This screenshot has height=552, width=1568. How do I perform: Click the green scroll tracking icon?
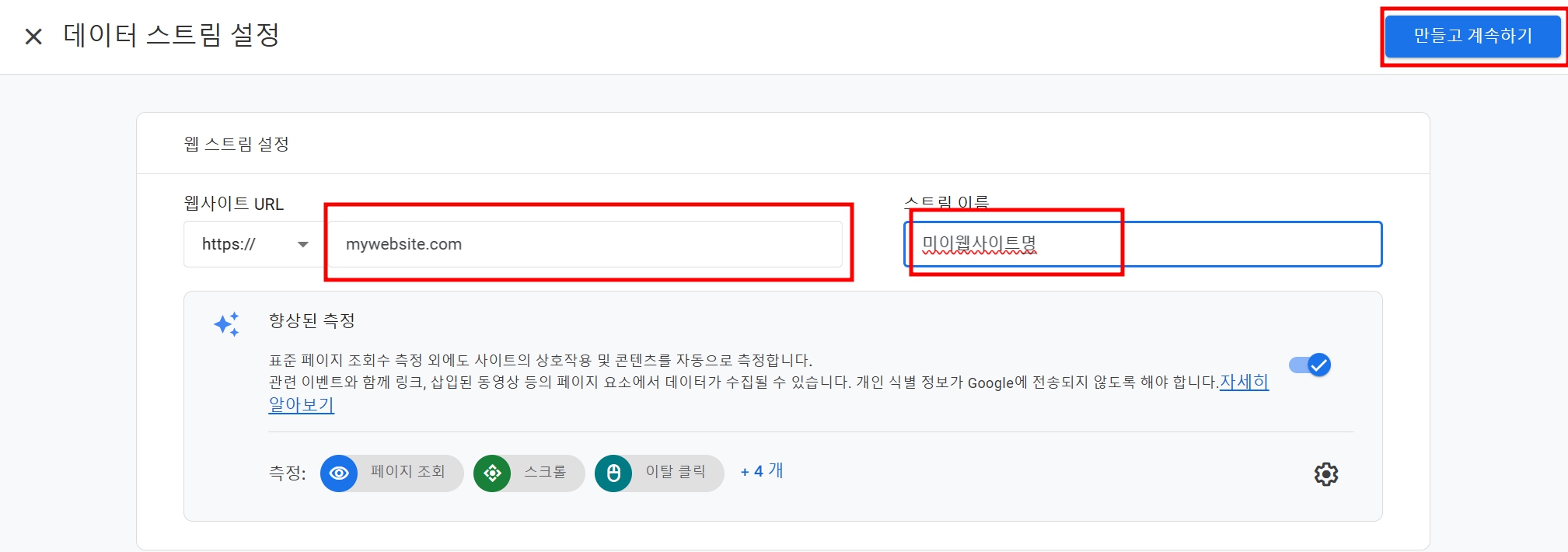(x=492, y=473)
